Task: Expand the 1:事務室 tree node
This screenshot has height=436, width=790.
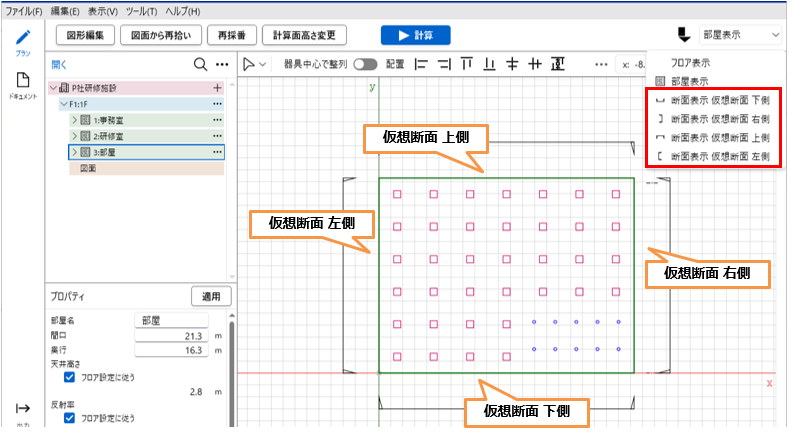Action: coord(74,120)
